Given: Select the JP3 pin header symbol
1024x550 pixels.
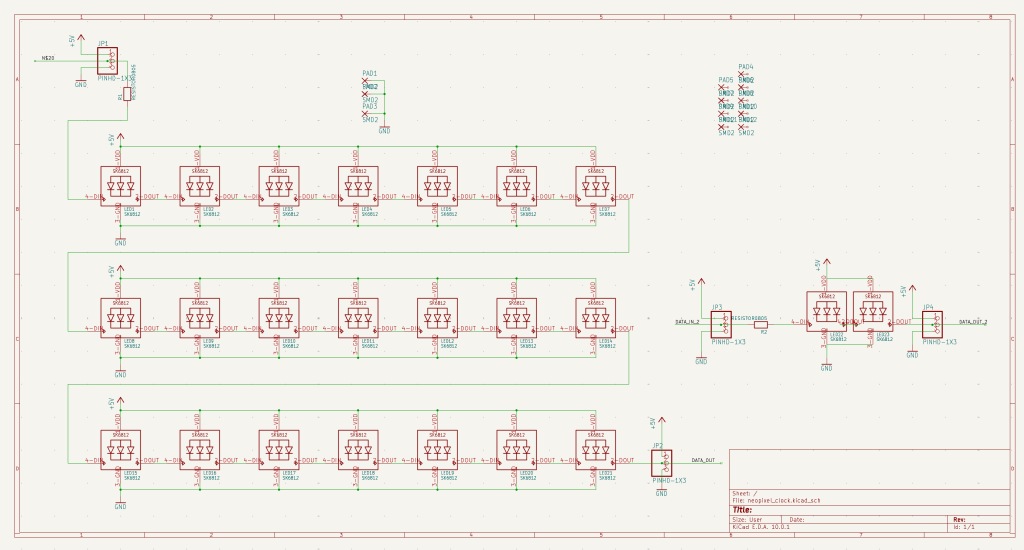Looking at the screenshot, I should click(721, 325).
